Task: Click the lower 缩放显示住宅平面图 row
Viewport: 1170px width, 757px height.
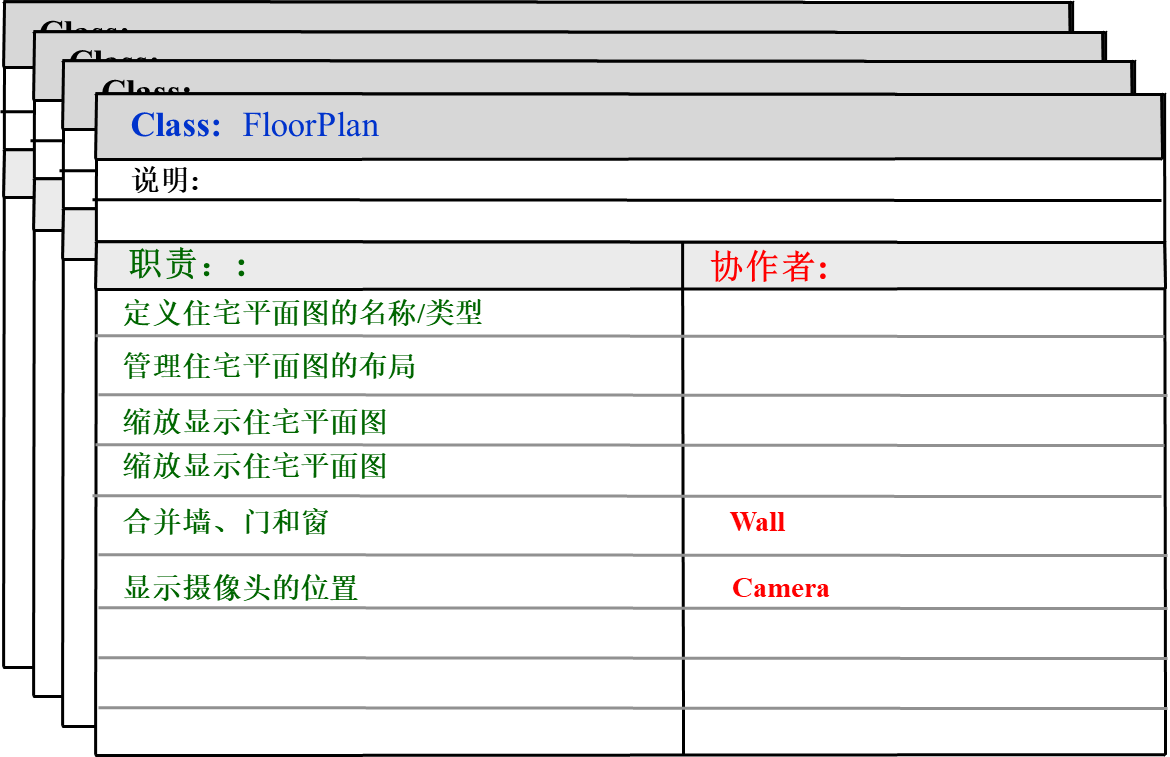Action: pos(255,466)
